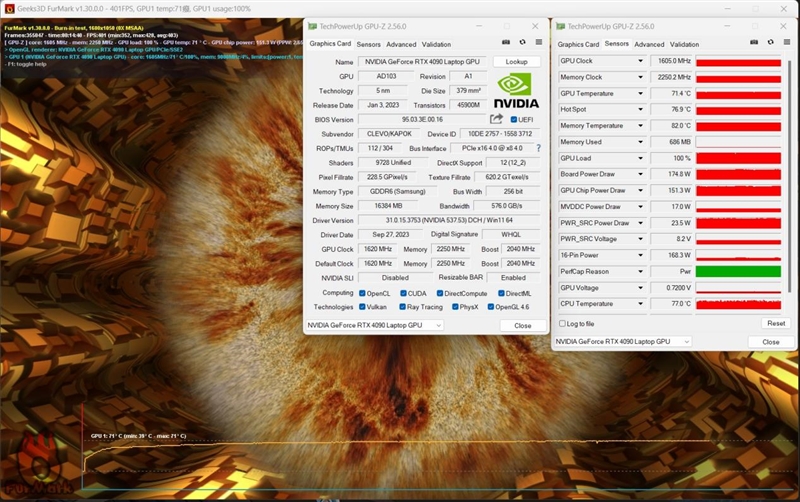Toggle the UEFI checkbox
800x502 pixels.
tap(514, 119)
